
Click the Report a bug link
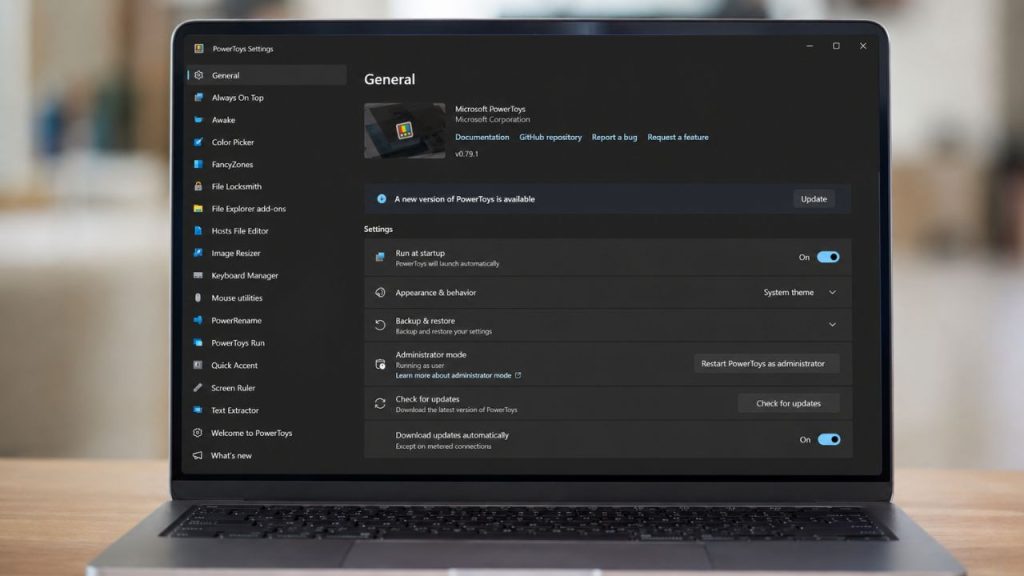[x=614, y=137]
